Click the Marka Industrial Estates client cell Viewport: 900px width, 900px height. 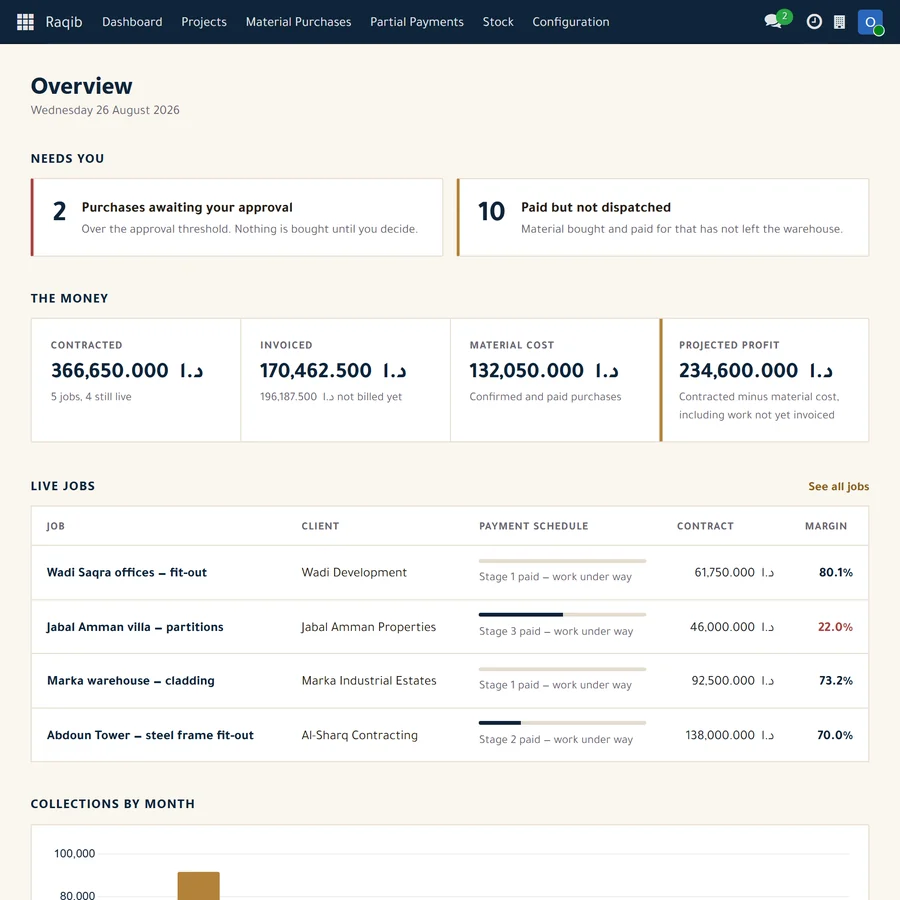click(x=369, y=681)
